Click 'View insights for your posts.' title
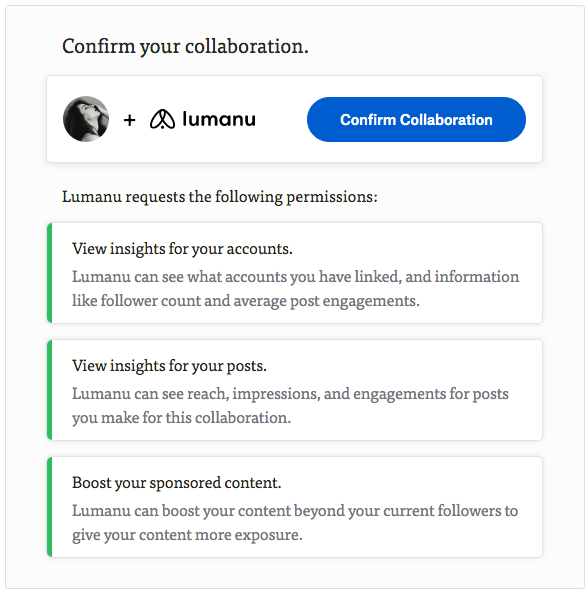585x589 pixels. [169, 366]
